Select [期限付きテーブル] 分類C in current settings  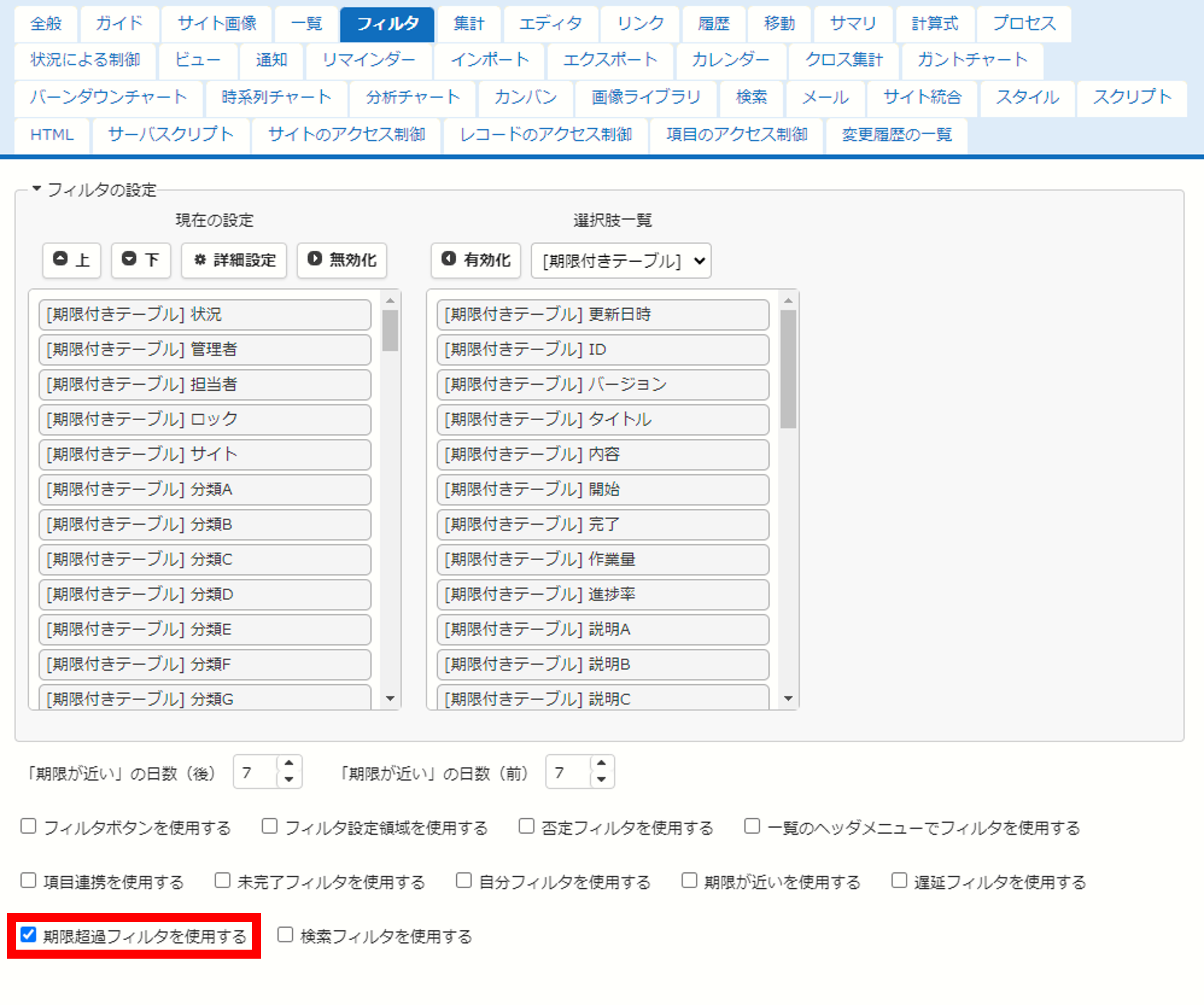pos(205,559)
